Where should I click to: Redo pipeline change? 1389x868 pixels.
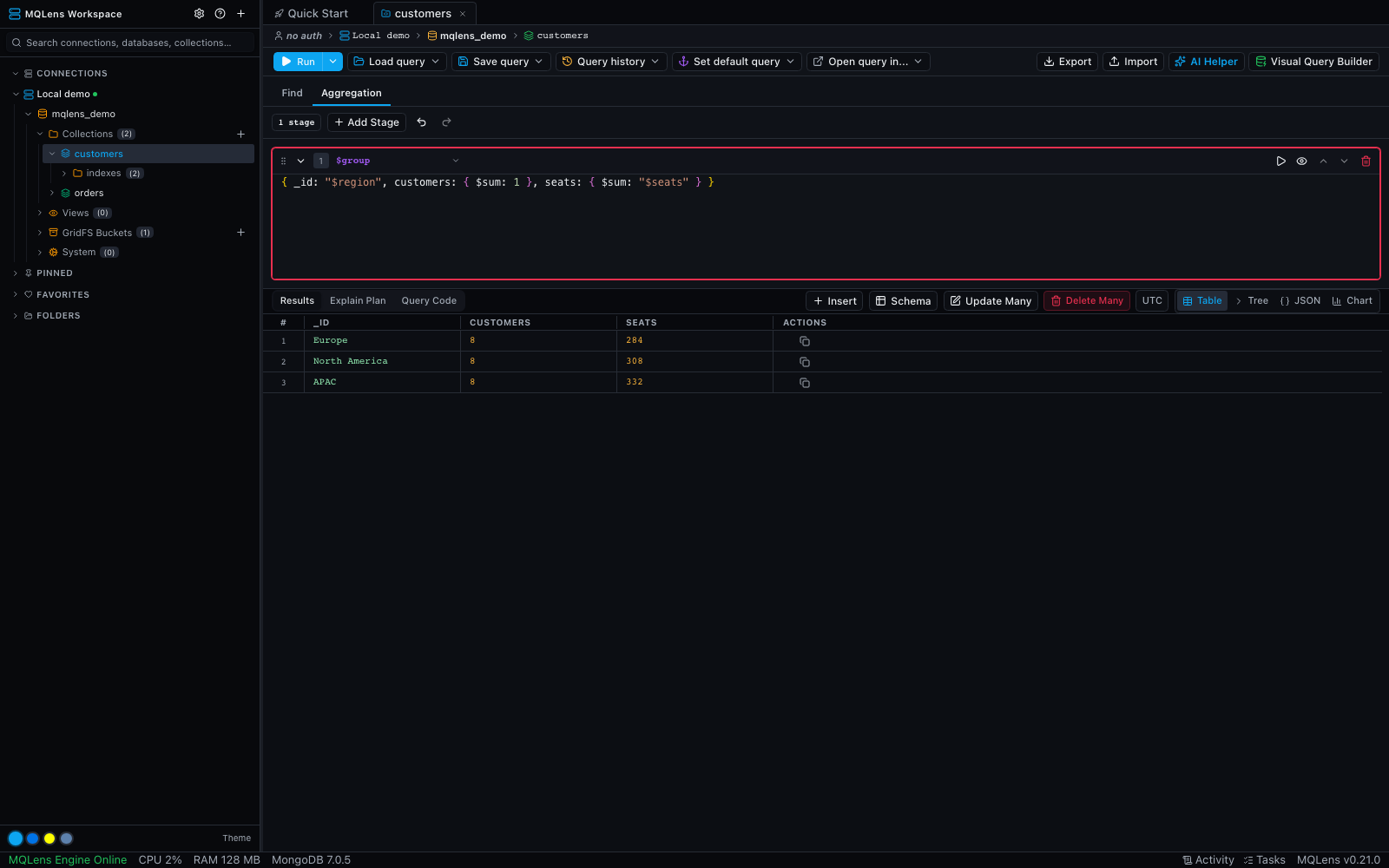coord(446,122)
